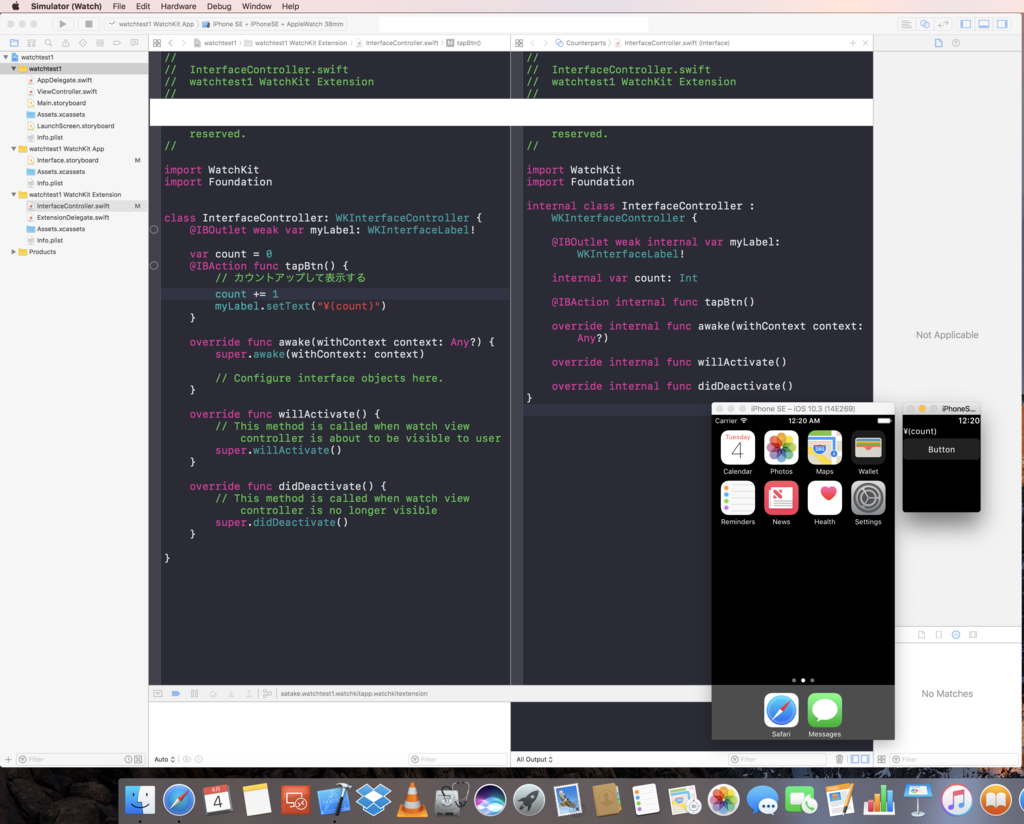This screenshot has height=824, width=1024.
Task: Open the Project navigator folder icon
Action: point(14,43)
